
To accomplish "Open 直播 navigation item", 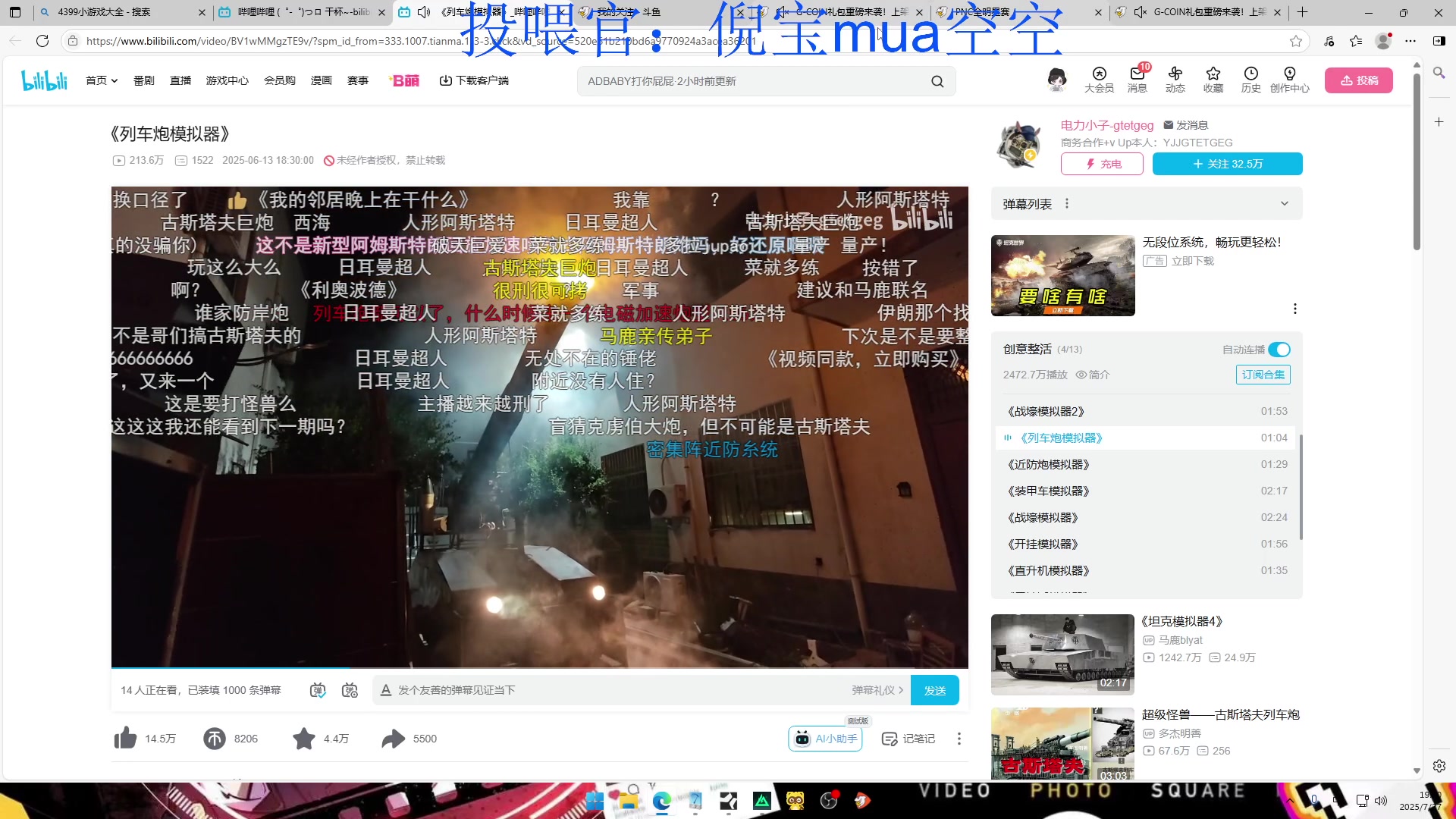I will pyautogui.click(x=180, y=80).
